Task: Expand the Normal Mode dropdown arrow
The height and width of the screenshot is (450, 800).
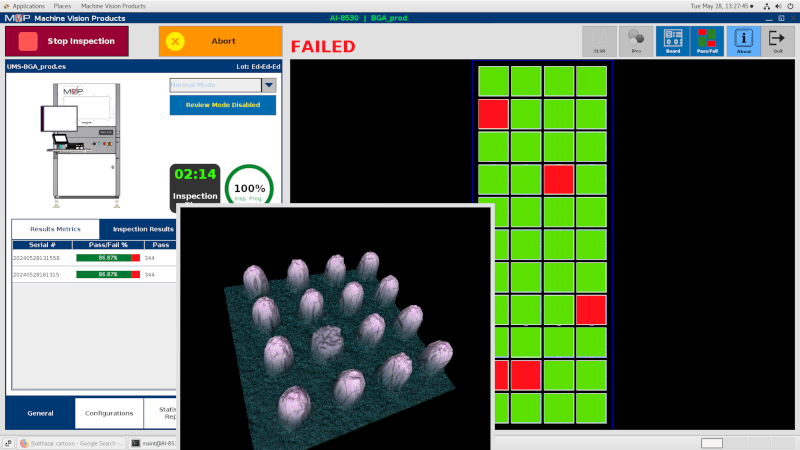Action: pos(269,85)
